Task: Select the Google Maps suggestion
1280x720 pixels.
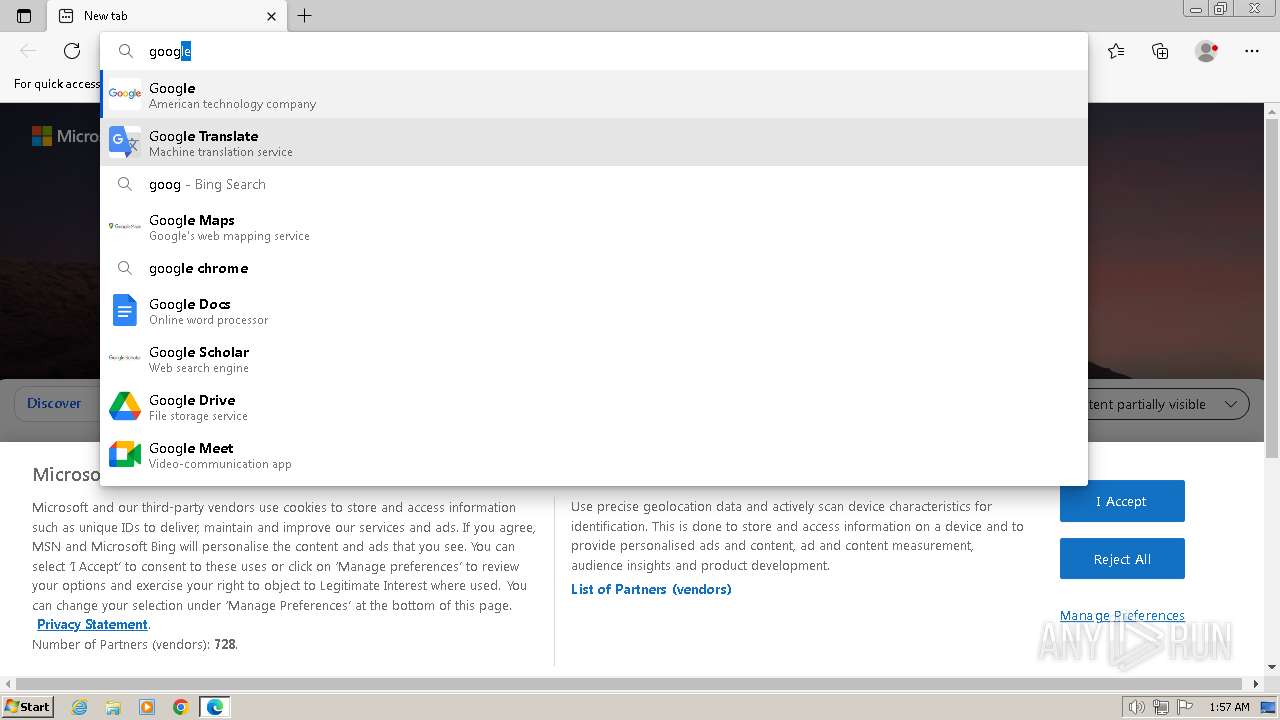Action: (x=594, y=227)
